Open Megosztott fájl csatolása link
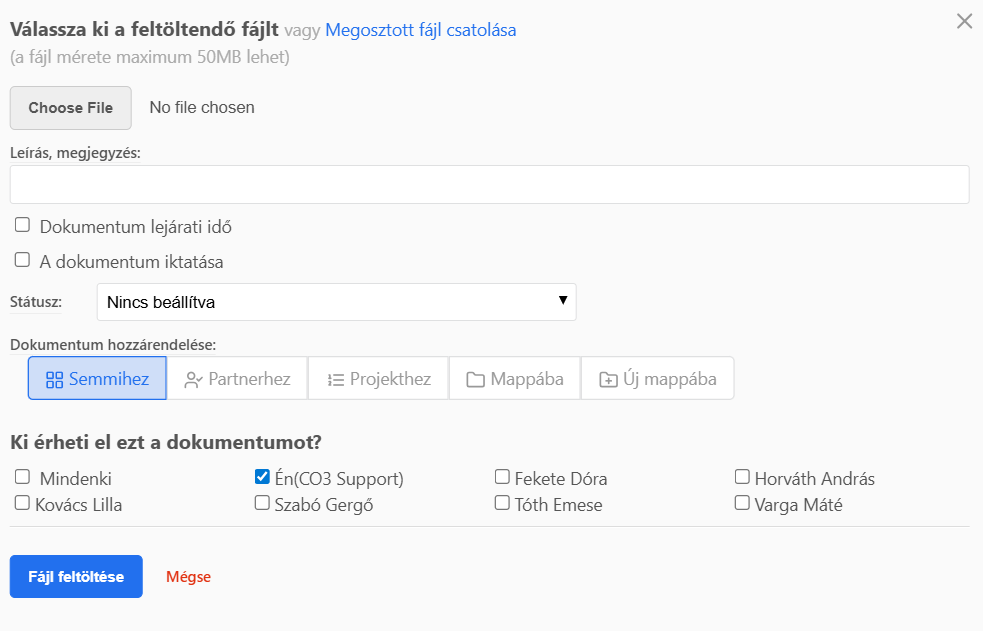 421,30
